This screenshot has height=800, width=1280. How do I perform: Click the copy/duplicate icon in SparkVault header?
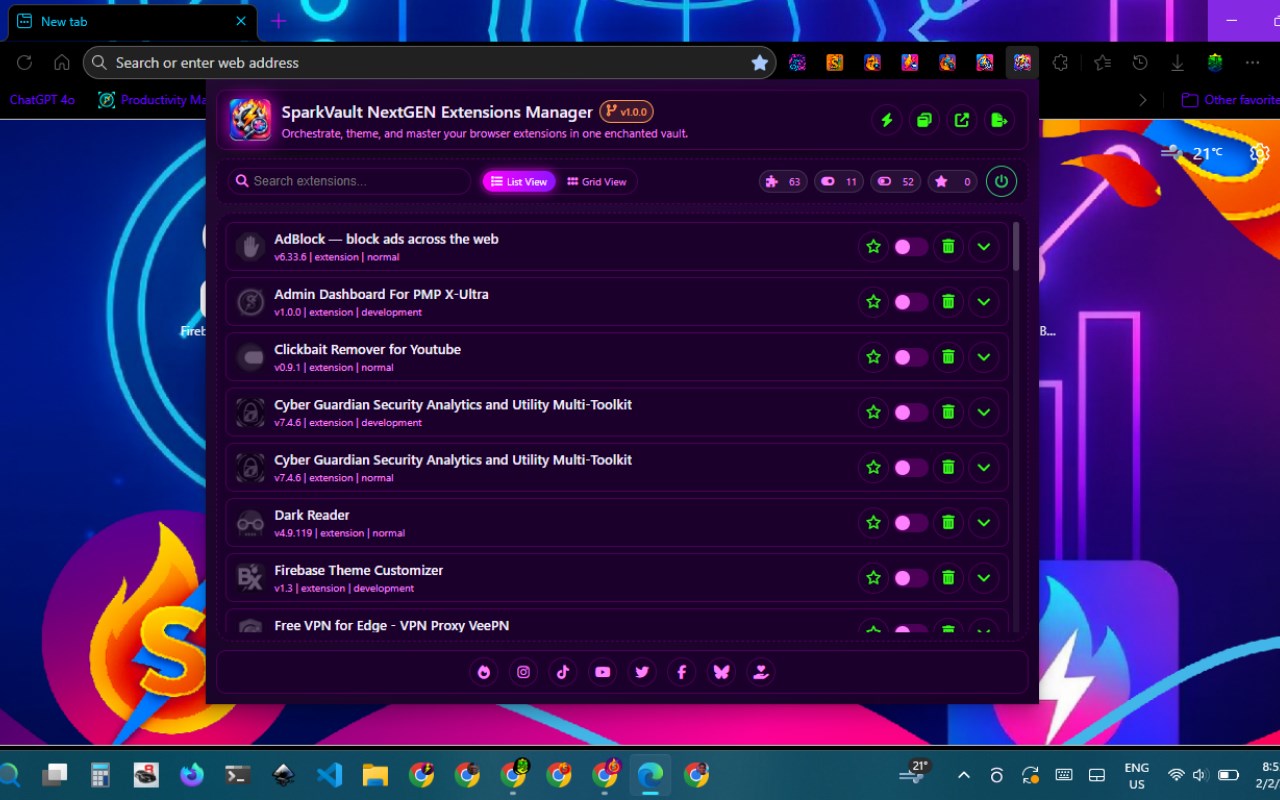[x=924, y=120]
